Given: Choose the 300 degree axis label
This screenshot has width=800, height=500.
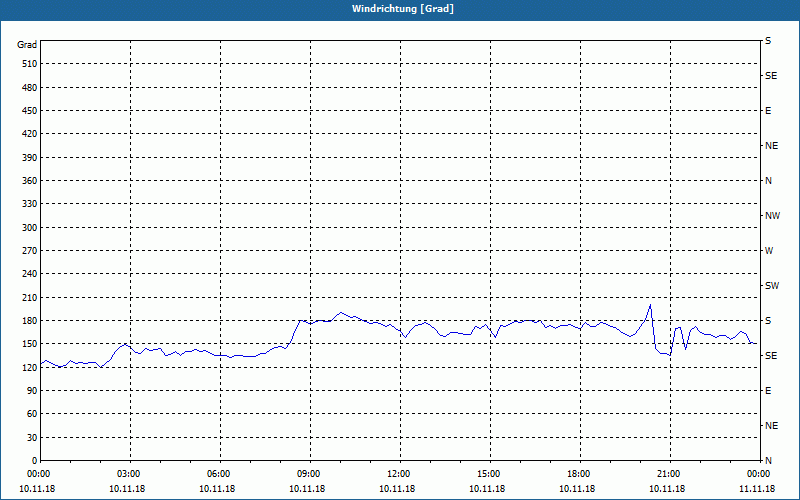Looking at the screenshot, I should pos(30,228).
